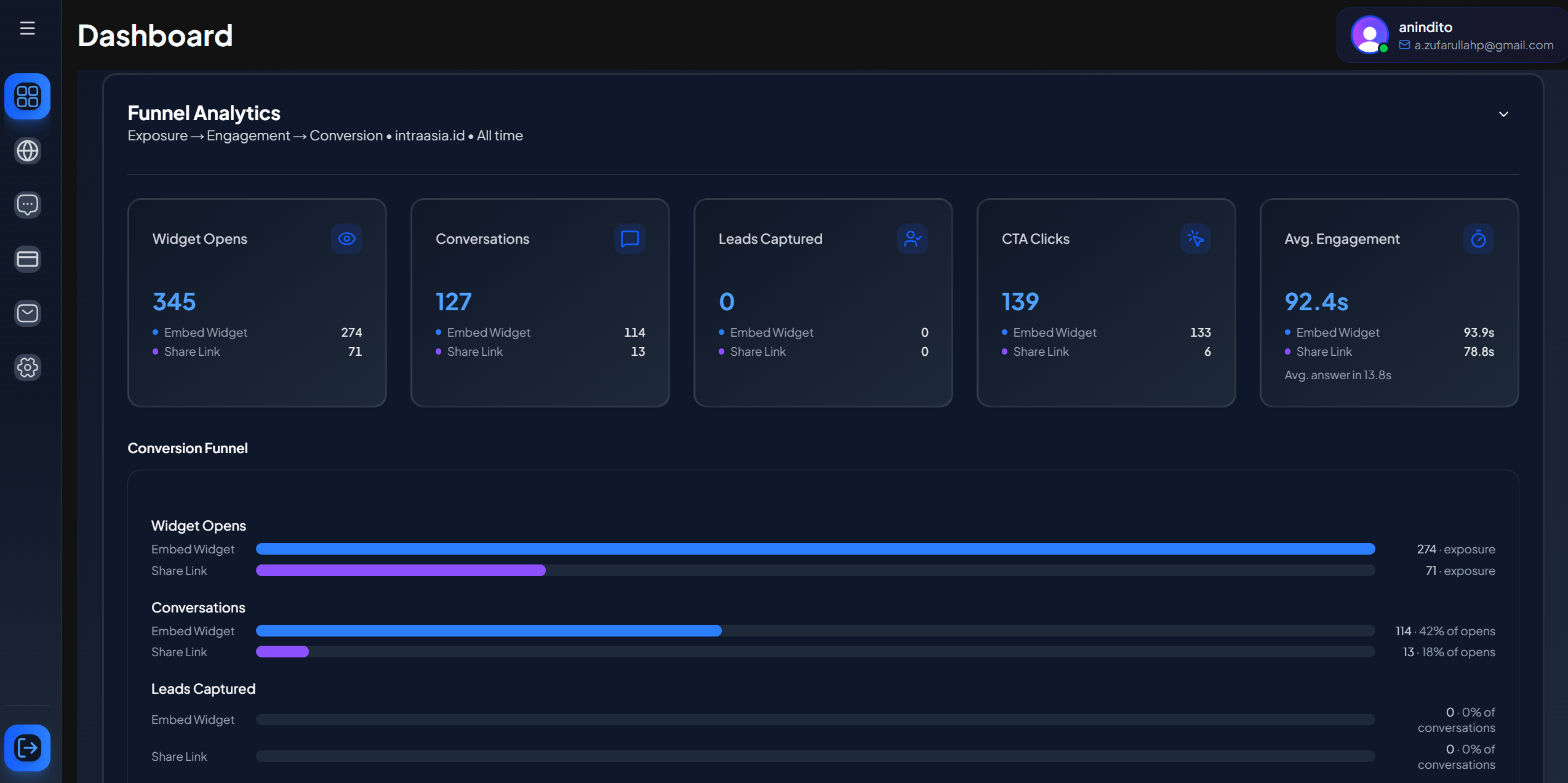Click the 92.4s average engagement value
This screenshot has height=783, width=1568.
coord(1316,302)
